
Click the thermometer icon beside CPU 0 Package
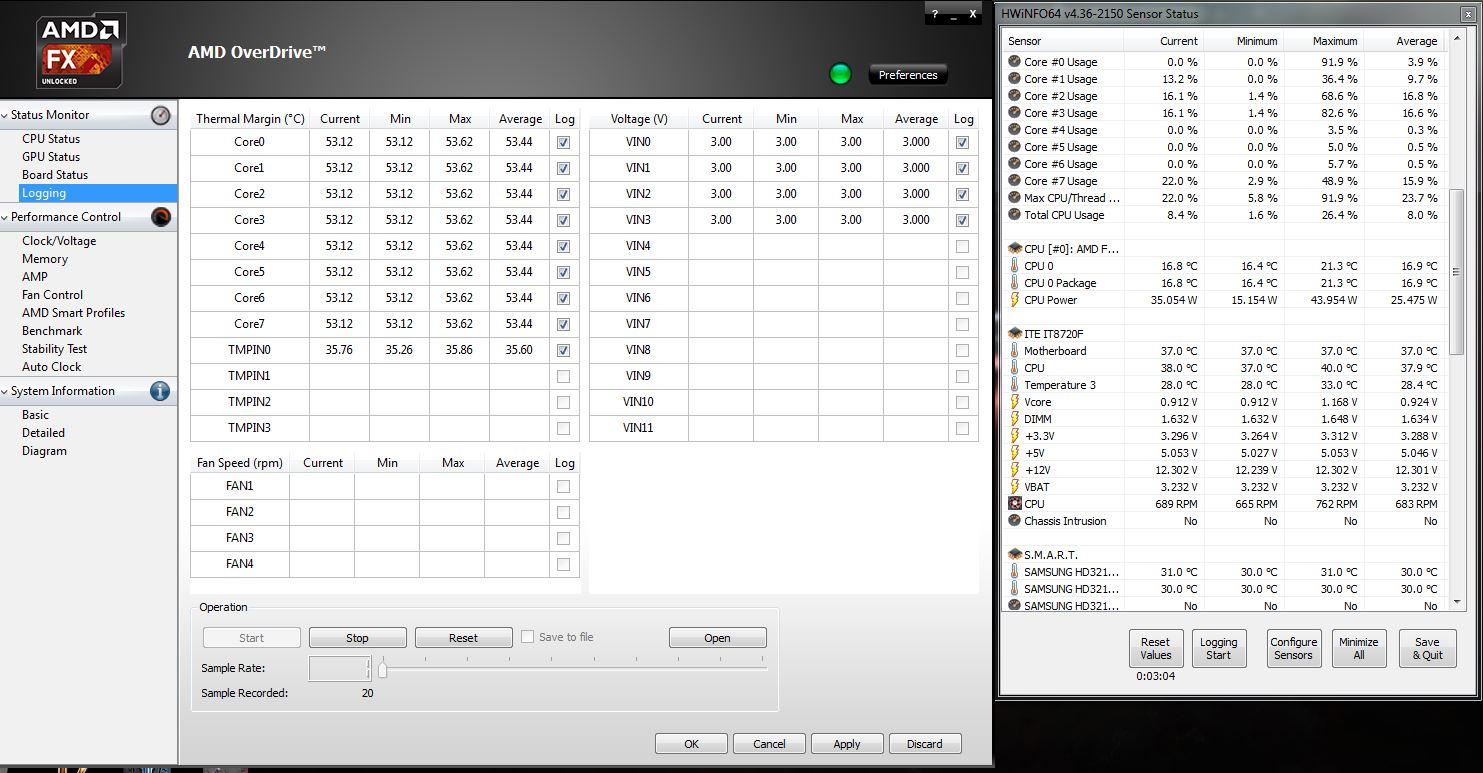1014,283
